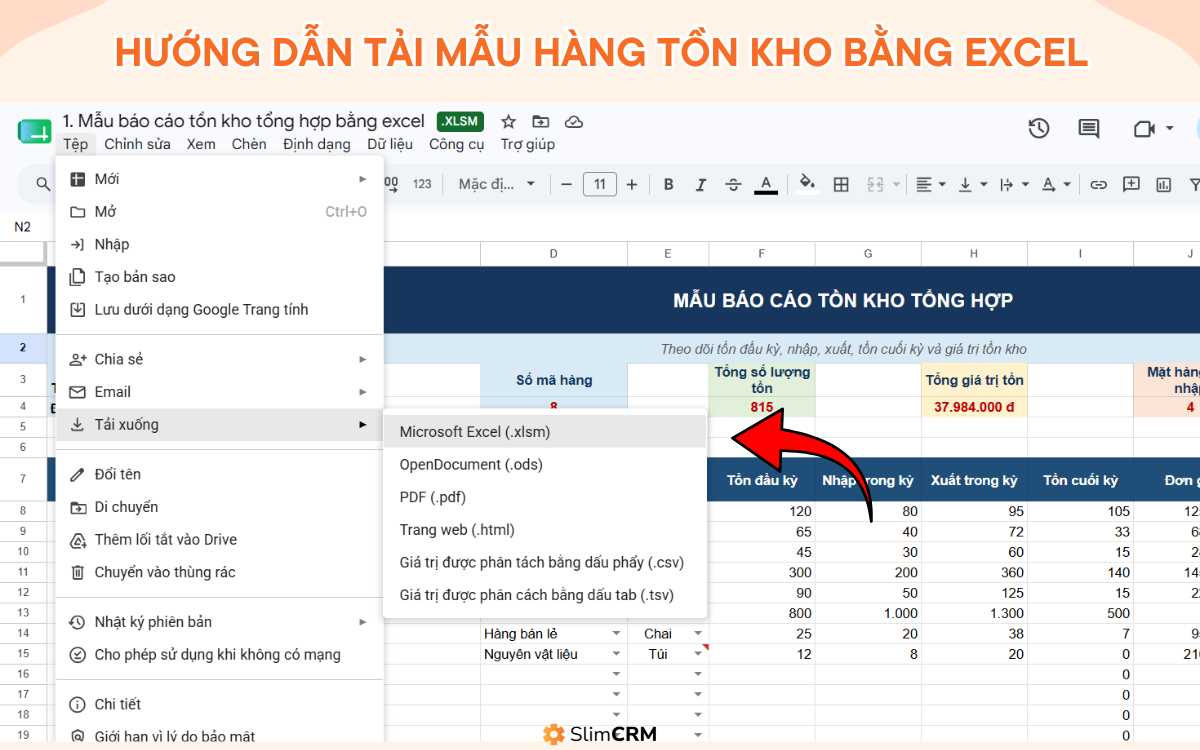Check the cloud save status icon
Image resolution: width=1200 pixels, height=750 pixels.
pyautogui.click(x=574, y=122)
